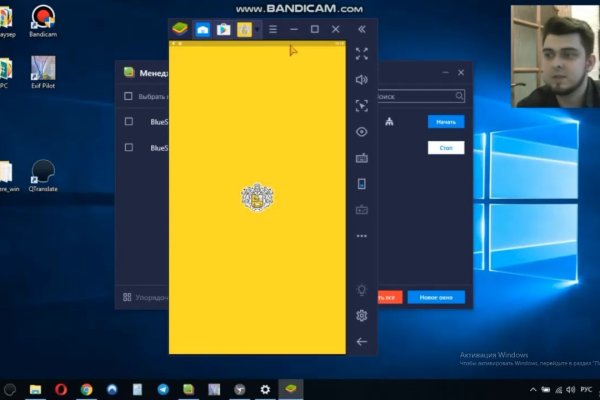Click the lightbulb icon in sidebar

tap(361, 290)
